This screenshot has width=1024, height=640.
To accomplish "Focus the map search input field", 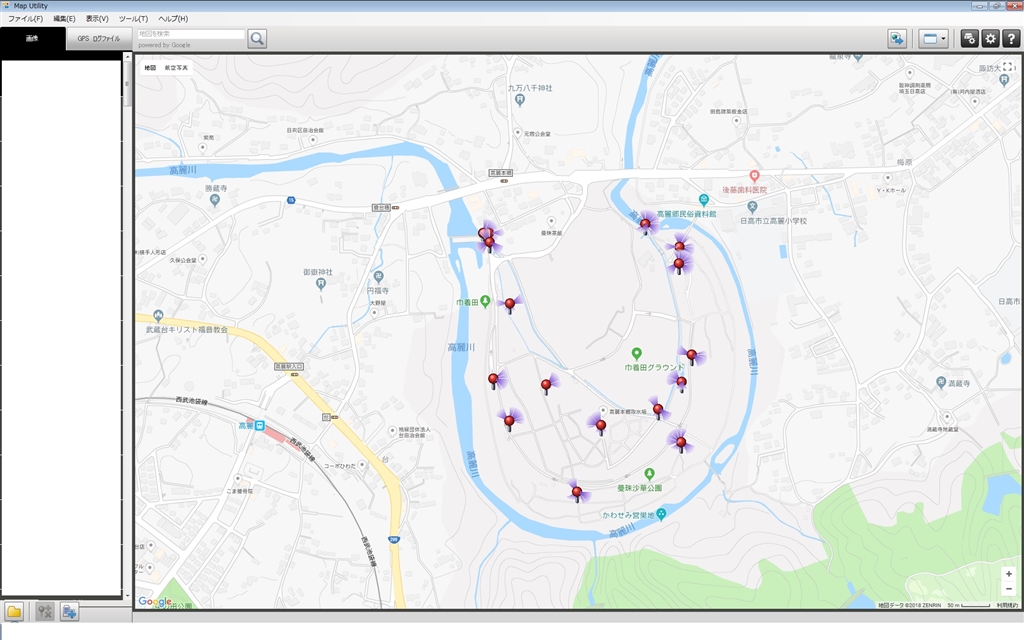I will point(191,34).
